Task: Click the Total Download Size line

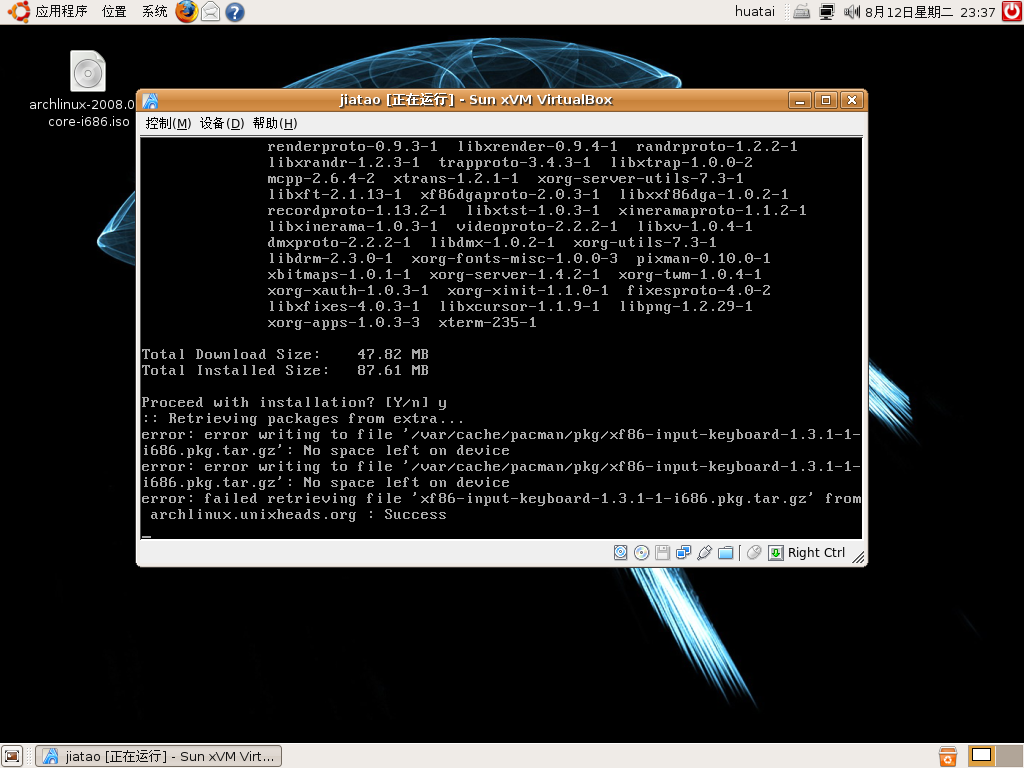Action: tap(285, 354)
